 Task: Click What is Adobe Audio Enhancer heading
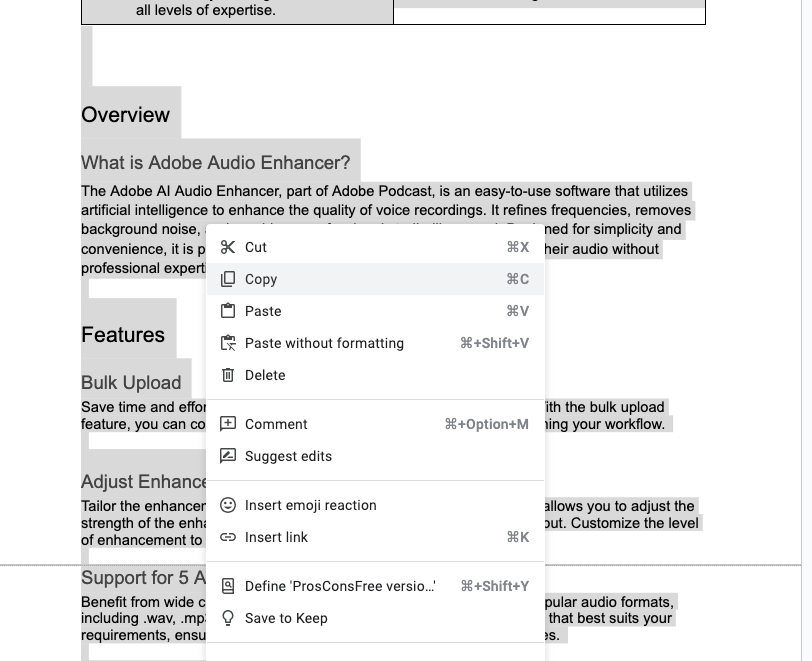[215, 163]
